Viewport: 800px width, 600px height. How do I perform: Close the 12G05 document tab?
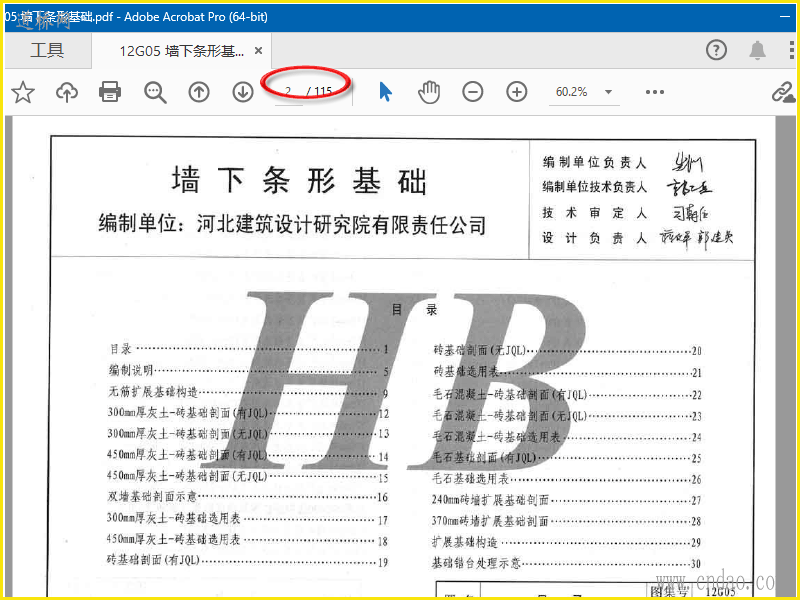click(x=259, y=51)
